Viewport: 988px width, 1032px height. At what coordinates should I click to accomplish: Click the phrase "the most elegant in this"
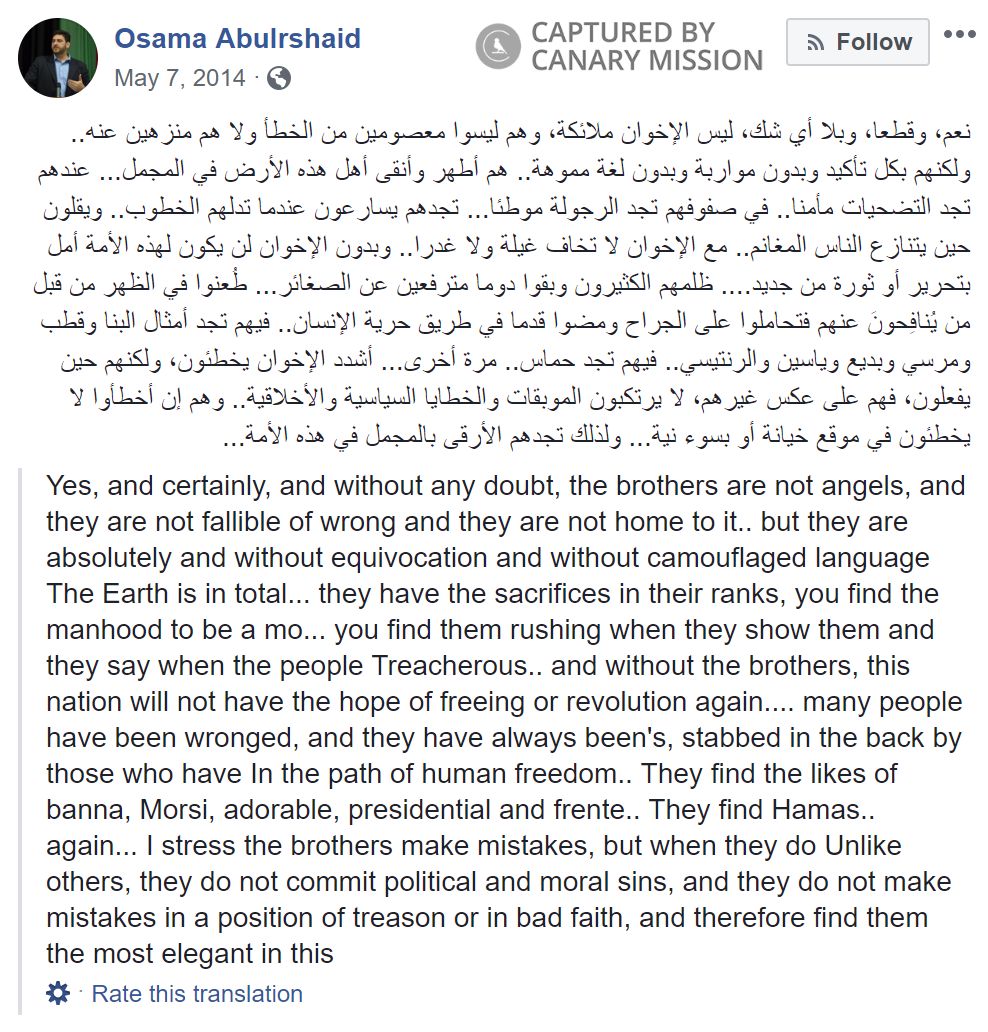189,953
